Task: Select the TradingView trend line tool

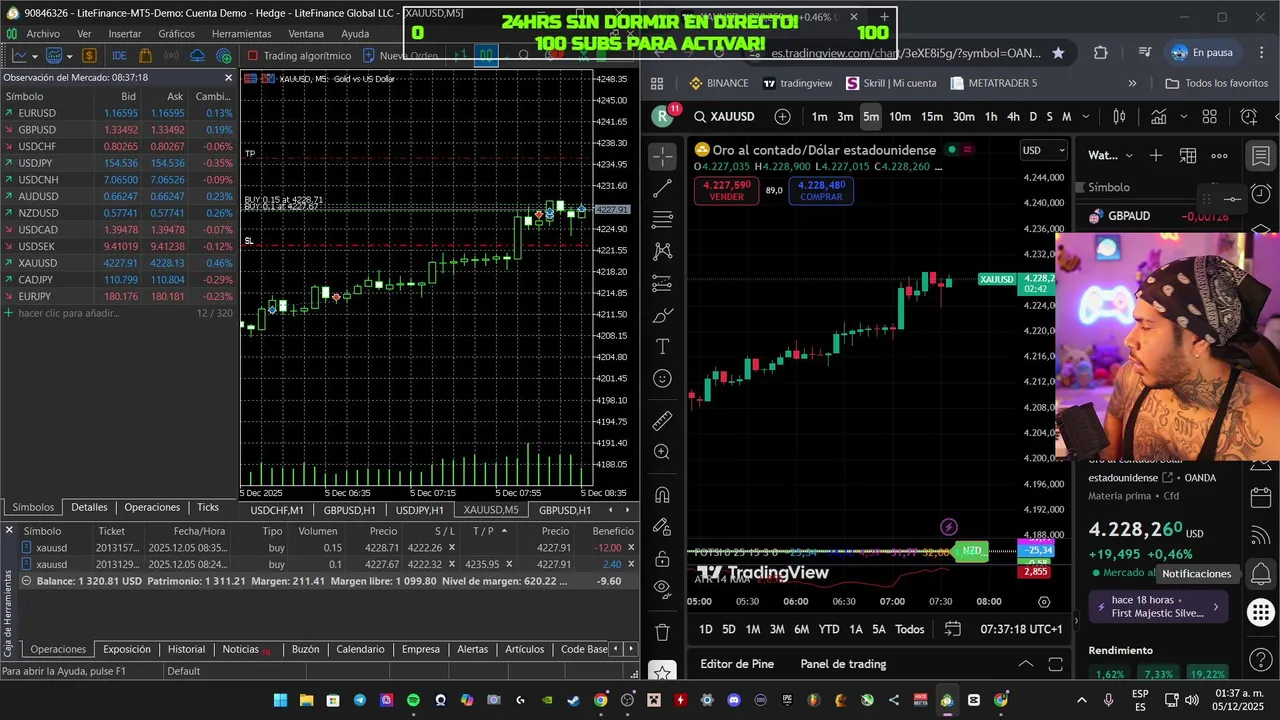Action: coord(662,188)
